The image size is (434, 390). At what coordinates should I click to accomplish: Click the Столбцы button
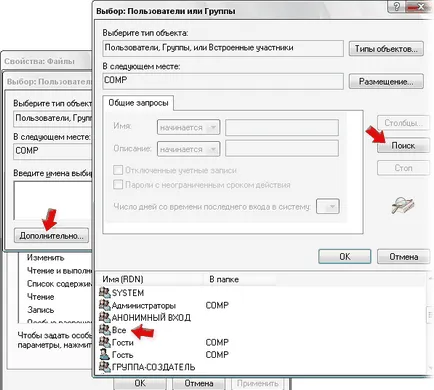(x=403, y=123)
